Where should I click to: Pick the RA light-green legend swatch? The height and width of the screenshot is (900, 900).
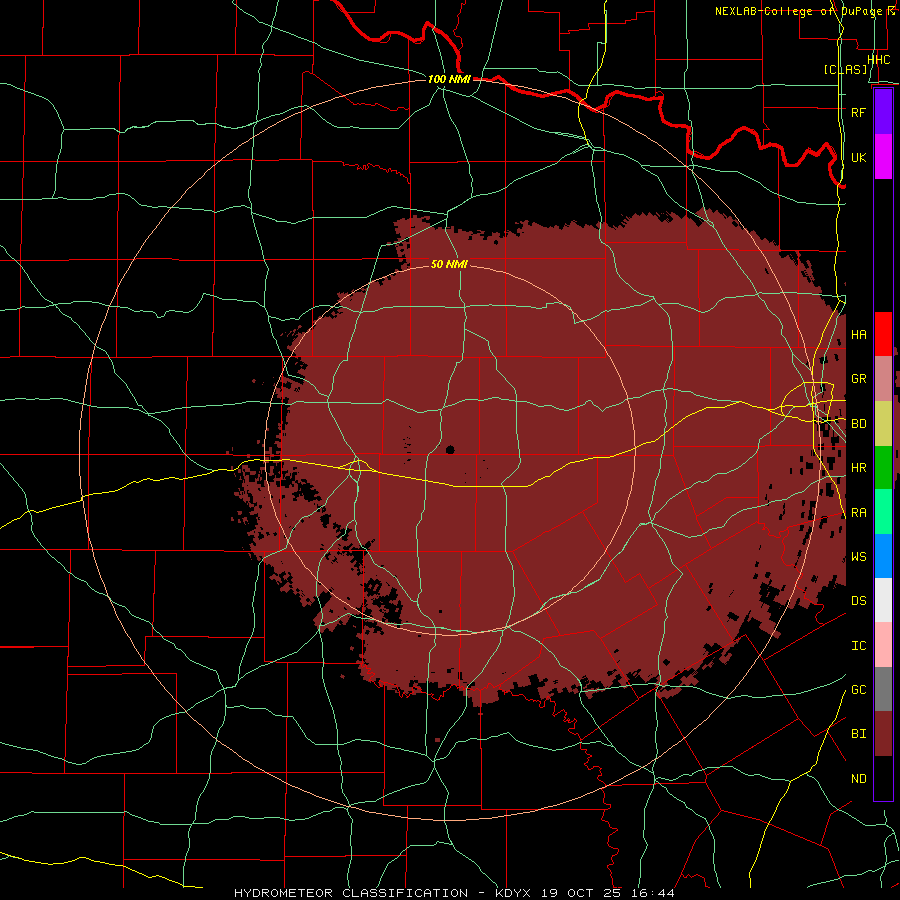(883, 511)
